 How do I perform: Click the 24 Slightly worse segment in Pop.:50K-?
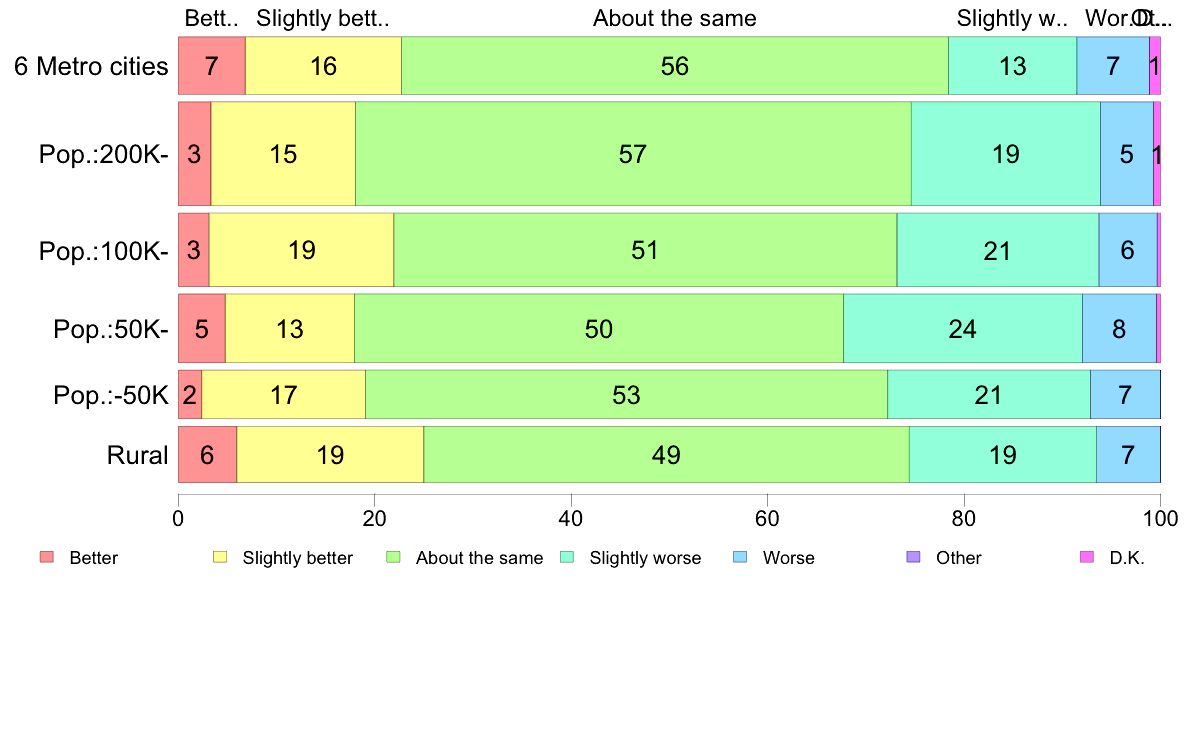[962, 329]
